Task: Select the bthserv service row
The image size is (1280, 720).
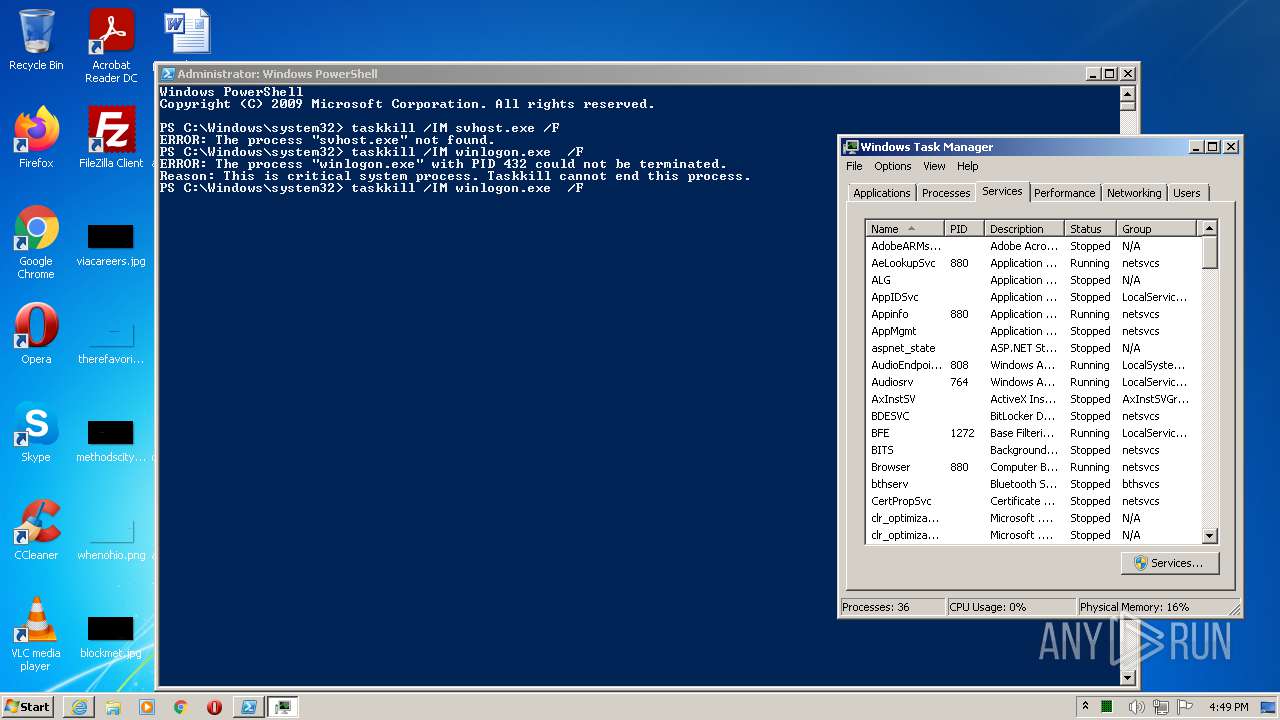Action: 1032,484
